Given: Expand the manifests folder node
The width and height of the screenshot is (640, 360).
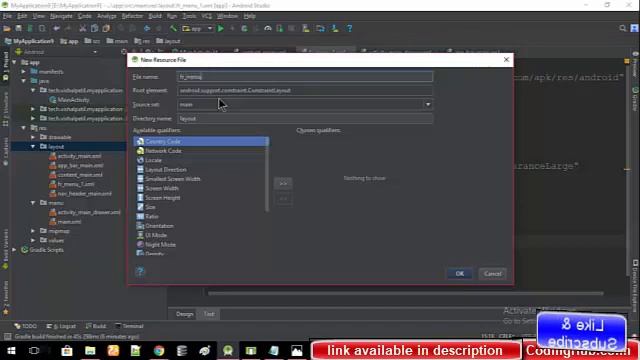Looking at the screenshot, I should [24, 72].
